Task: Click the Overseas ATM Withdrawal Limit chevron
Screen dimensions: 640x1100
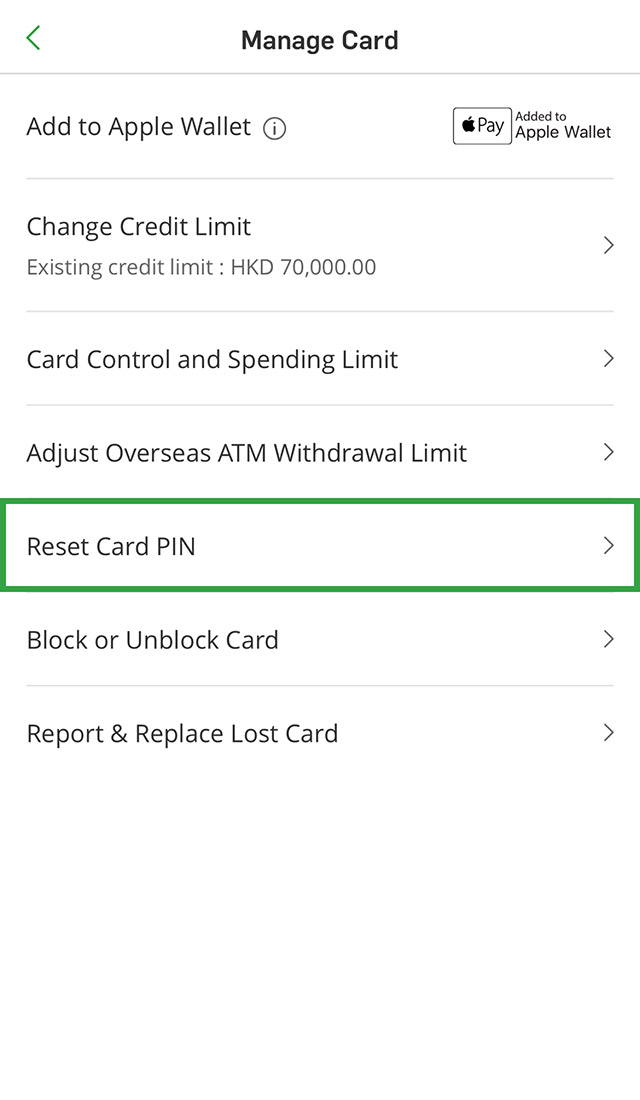Action: [608, 452]
